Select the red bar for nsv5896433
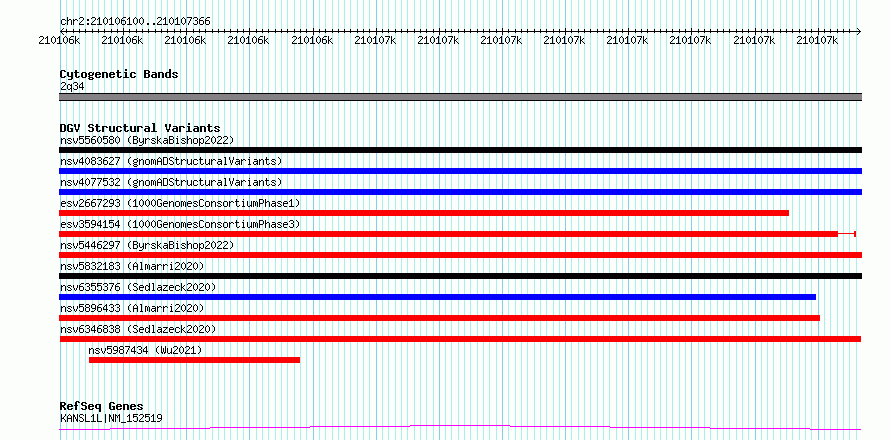Viewport: 890px width, 440px height. [439, 318]
